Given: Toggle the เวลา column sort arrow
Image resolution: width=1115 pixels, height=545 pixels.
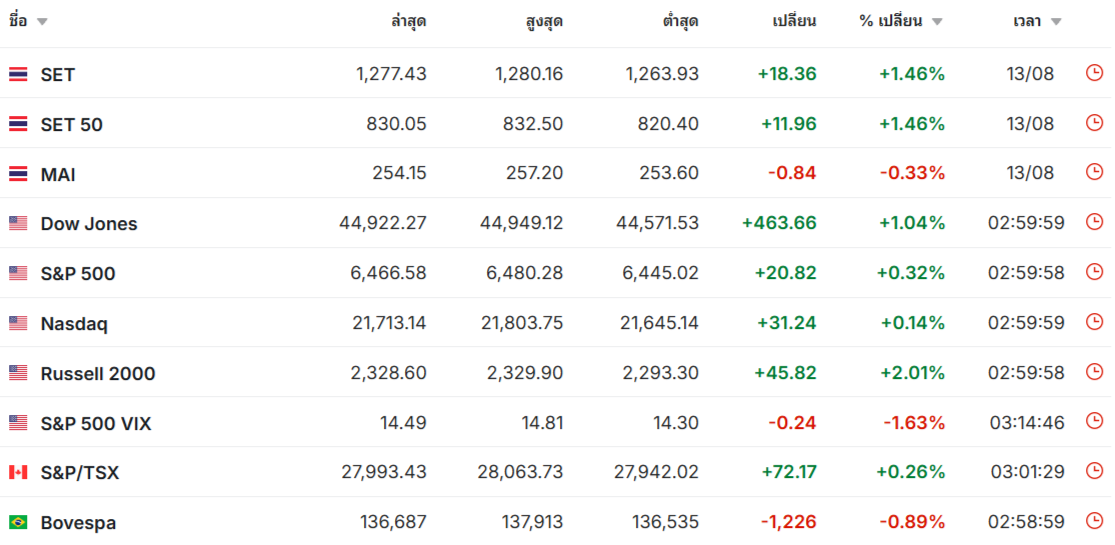Looking at the screenshot, I should click(1055, 21).
